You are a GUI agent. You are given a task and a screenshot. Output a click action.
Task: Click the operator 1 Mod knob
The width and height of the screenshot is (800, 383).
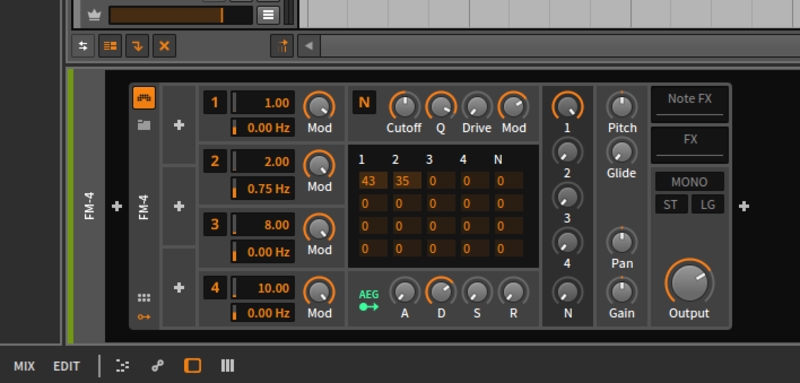(319, 107)
